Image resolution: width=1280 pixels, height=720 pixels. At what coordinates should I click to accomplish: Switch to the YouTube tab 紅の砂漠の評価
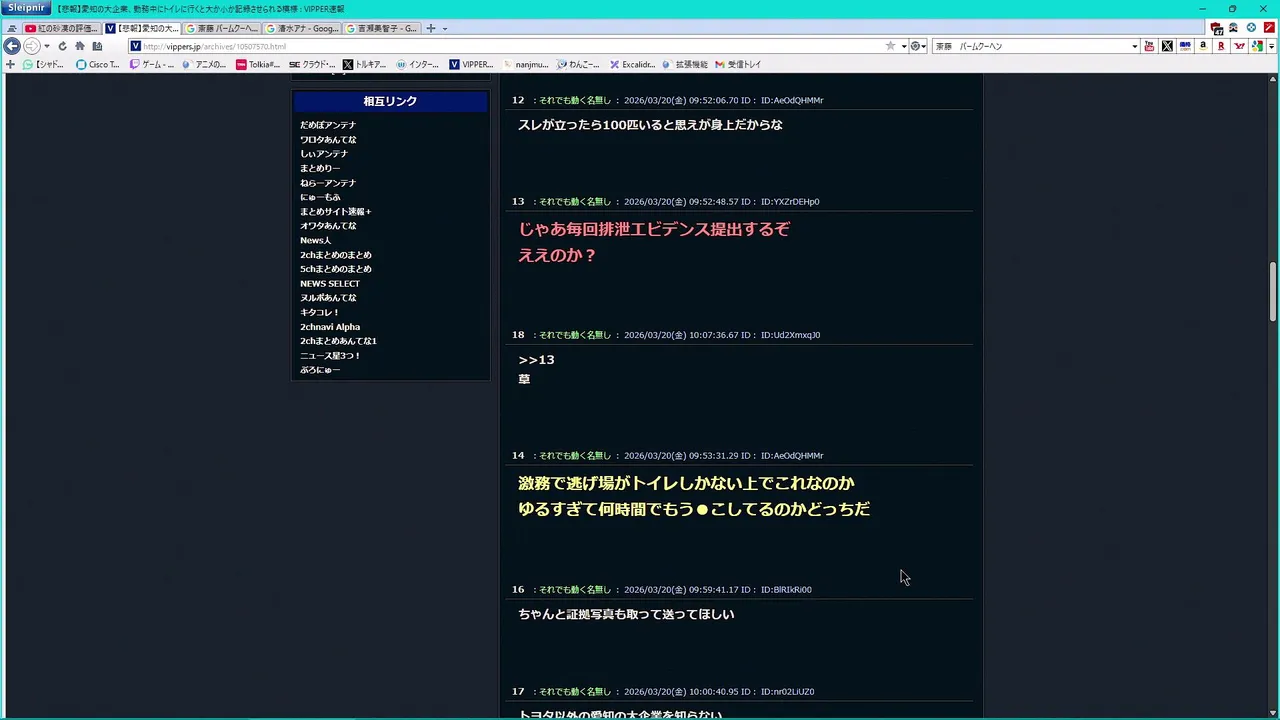pyautogui.click(x=61, y=28)
